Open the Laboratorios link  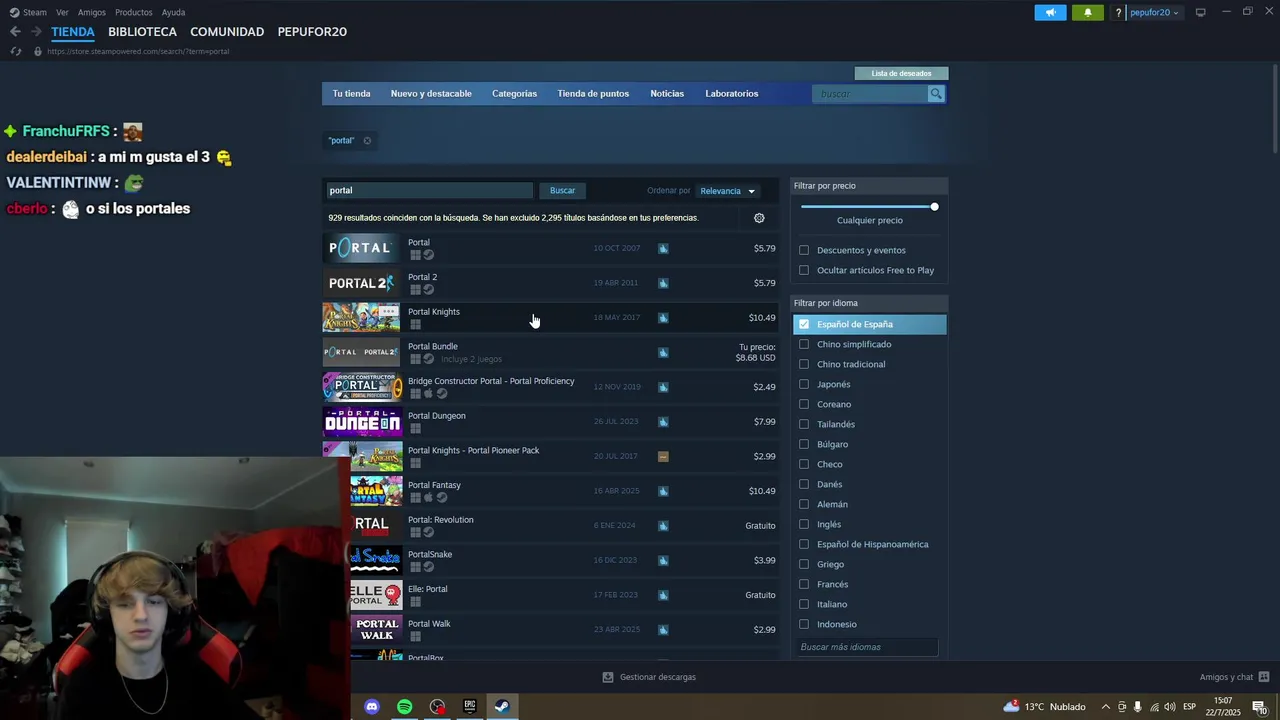731,94
